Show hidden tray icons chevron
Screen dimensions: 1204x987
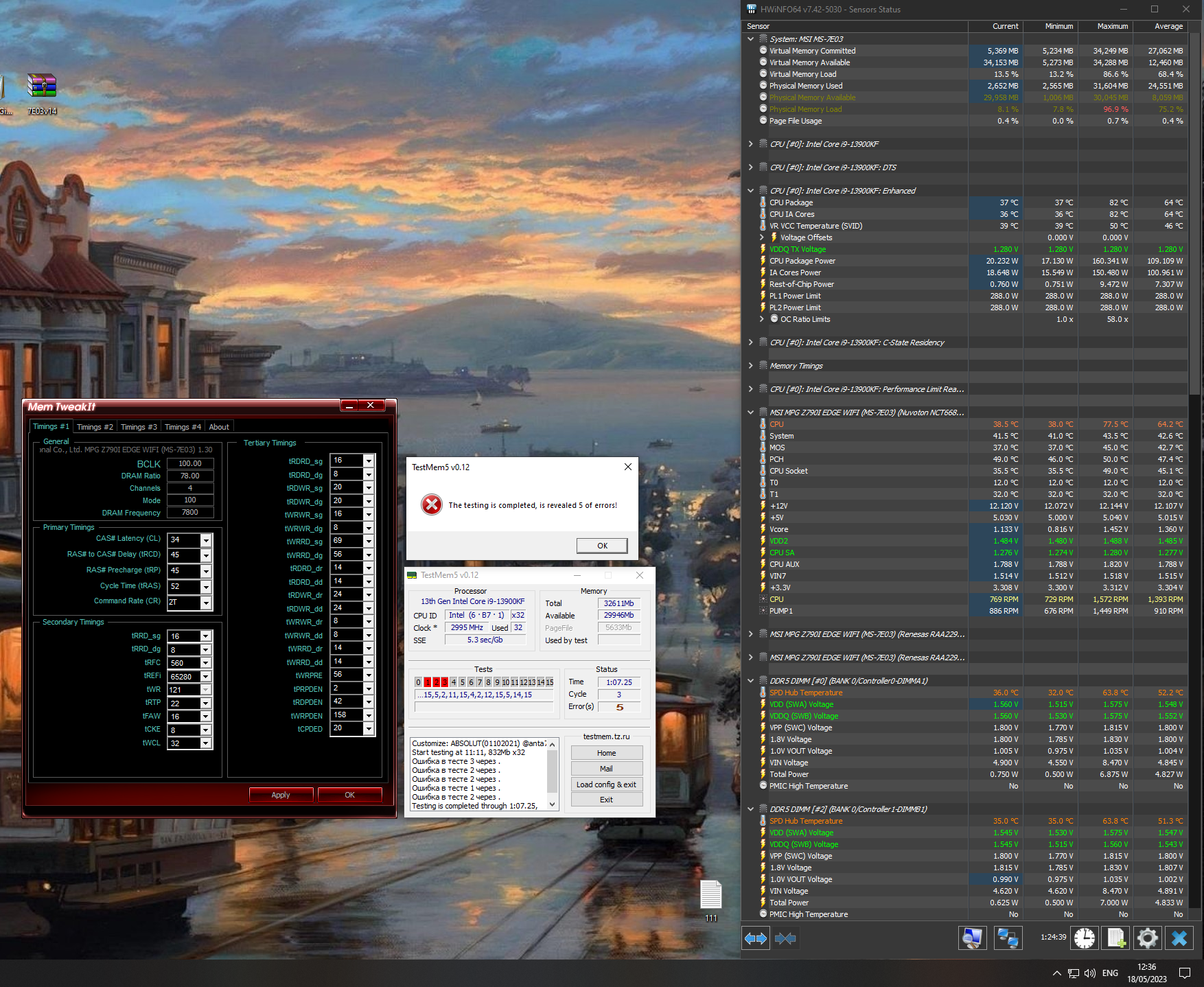point(1057,973)
